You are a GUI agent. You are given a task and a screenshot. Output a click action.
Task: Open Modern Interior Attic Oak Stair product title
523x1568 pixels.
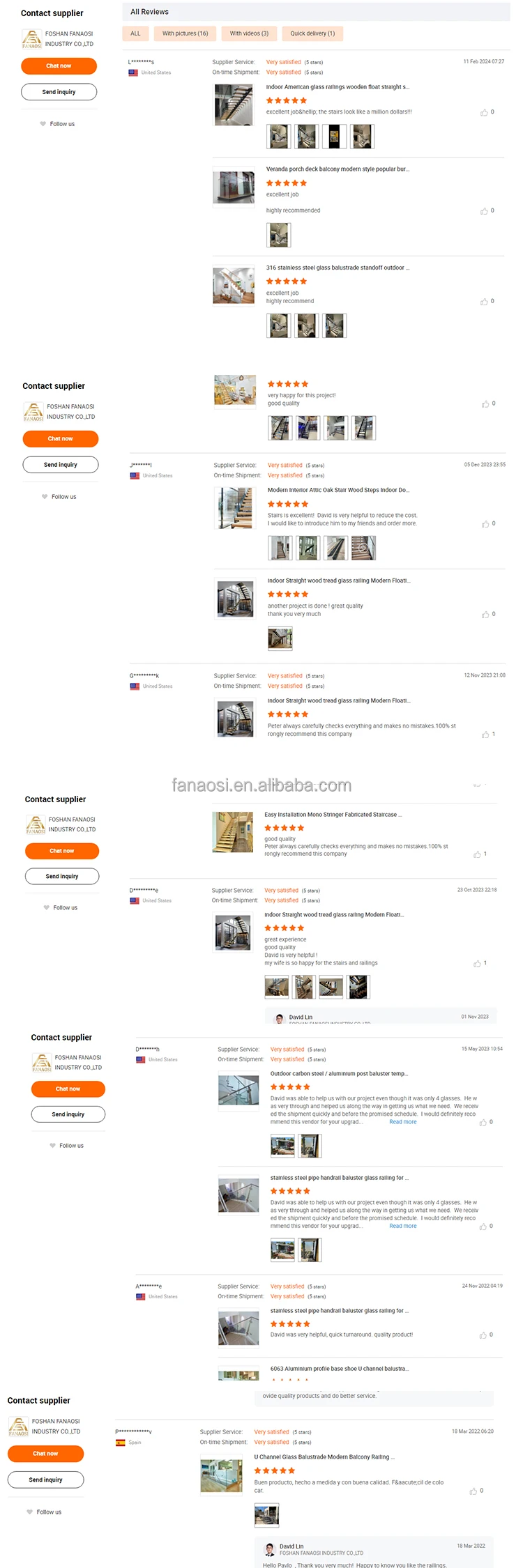coord(338,490)
